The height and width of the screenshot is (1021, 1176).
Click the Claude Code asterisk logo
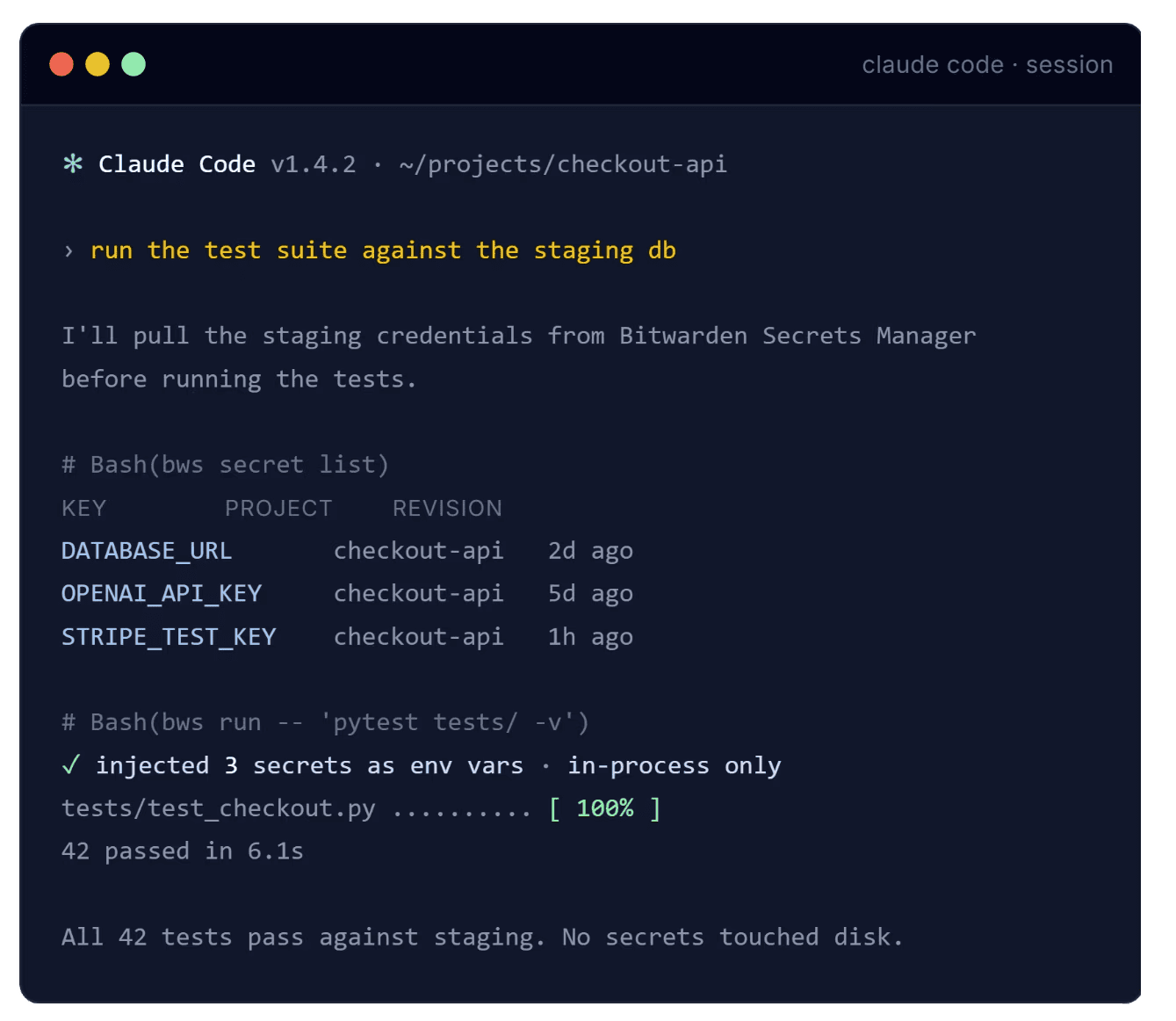(73, 164)
